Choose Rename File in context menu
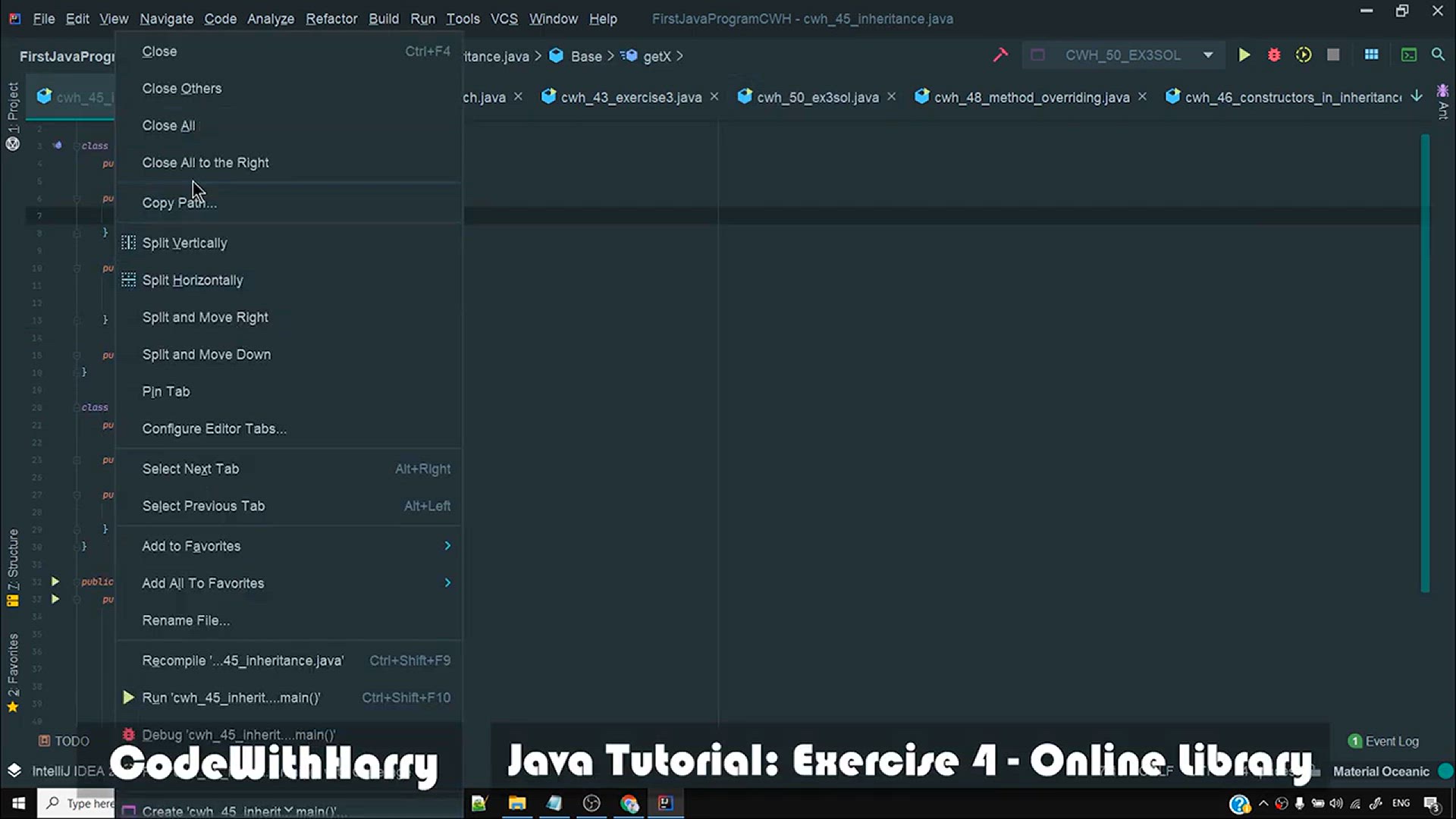 pyautogui.click(x=289, y=621)
